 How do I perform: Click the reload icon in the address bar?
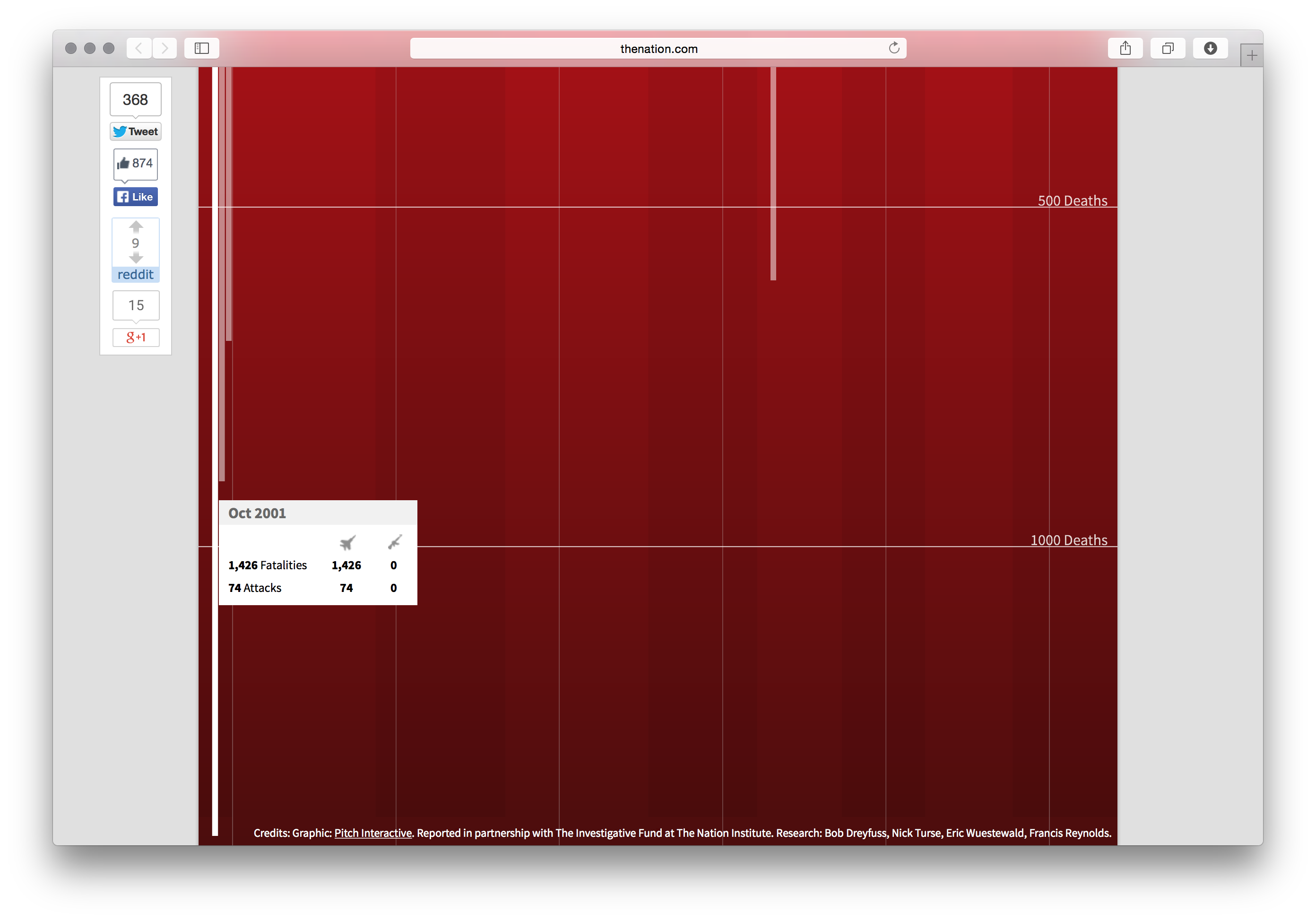894,48
